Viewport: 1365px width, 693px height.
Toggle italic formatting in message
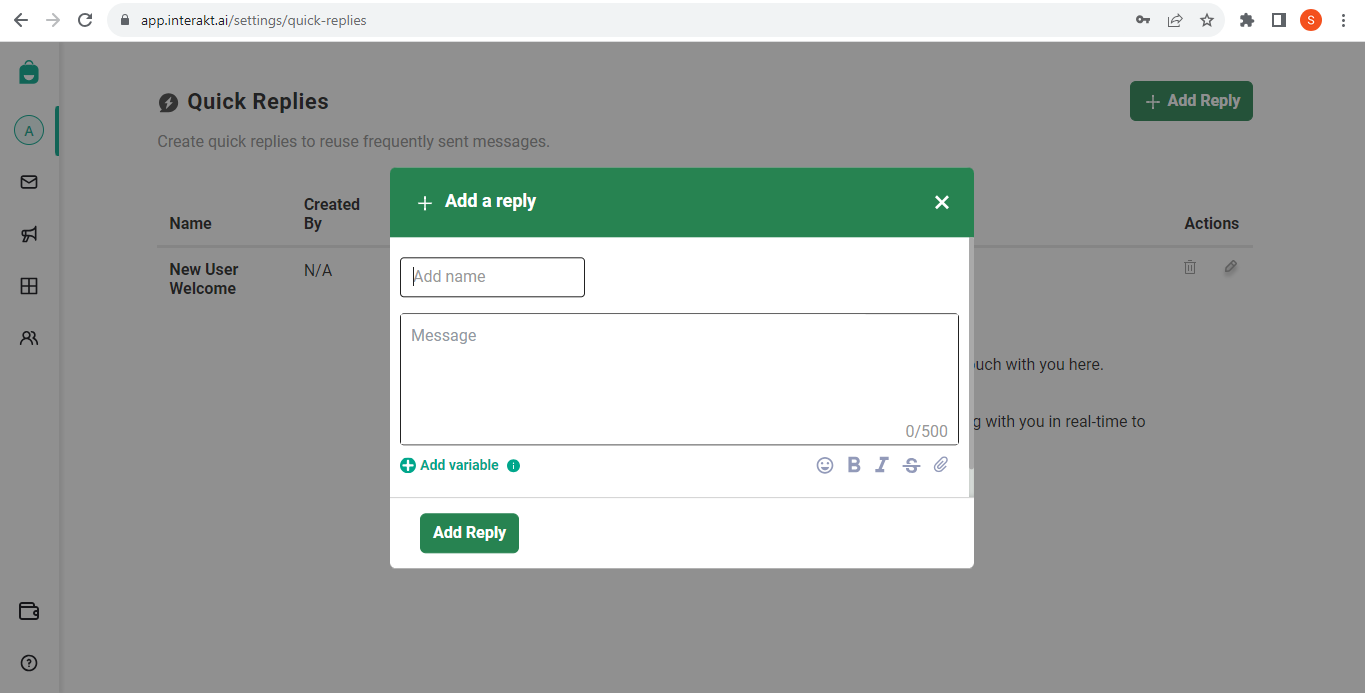point(882,465)
